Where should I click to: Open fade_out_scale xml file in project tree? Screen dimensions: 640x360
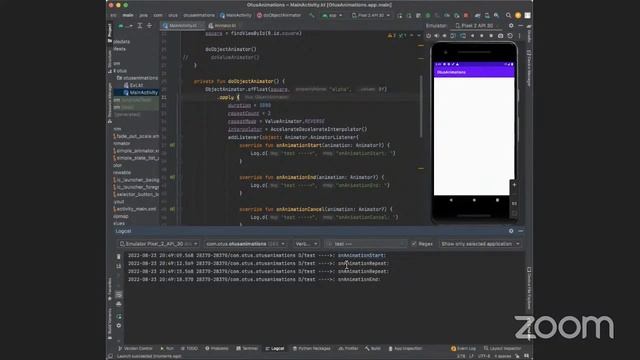pyautogui.click(x=136, y=136)
